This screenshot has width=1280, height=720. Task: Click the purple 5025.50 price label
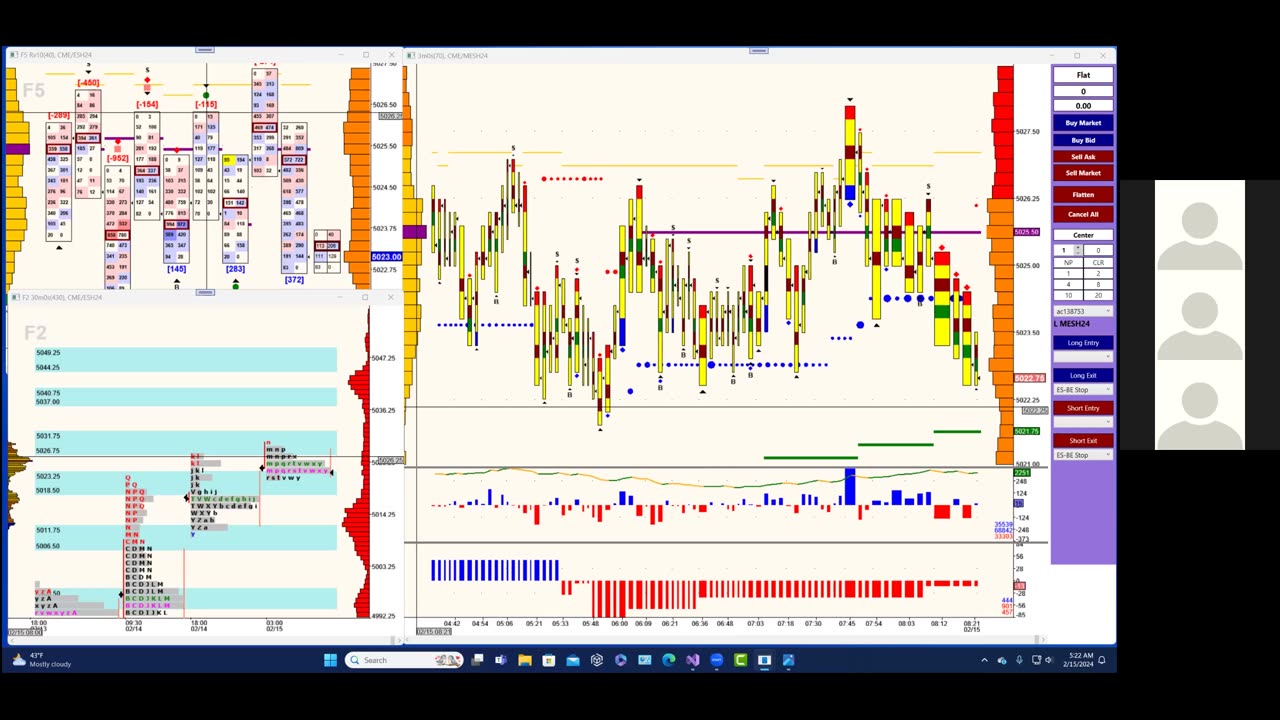[x=1026, y=232]
